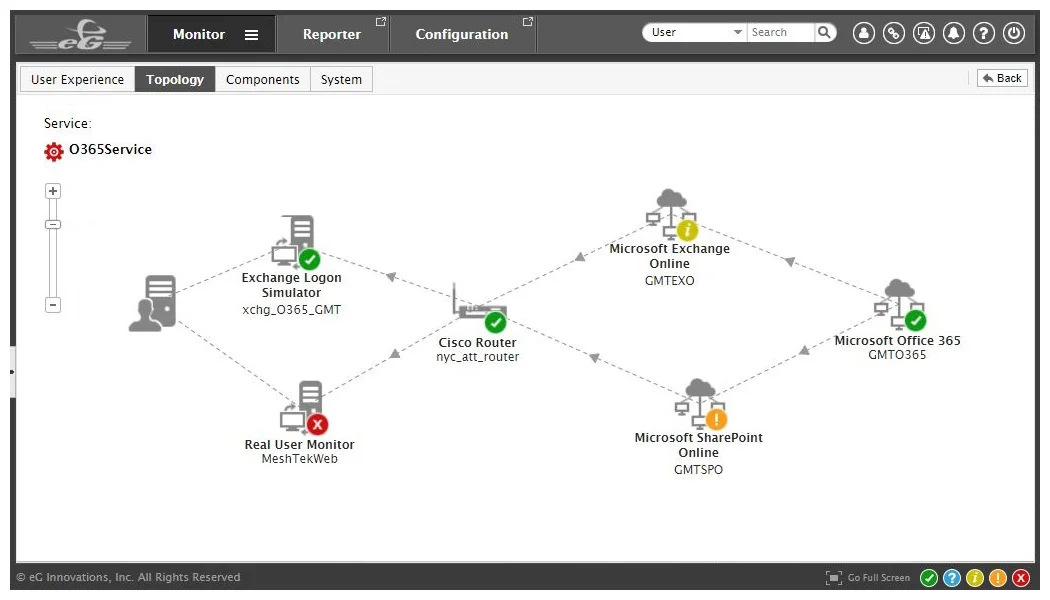Open the Monitor hamburger menu
The image size is (1050, 600).
(x=251, y=35)
